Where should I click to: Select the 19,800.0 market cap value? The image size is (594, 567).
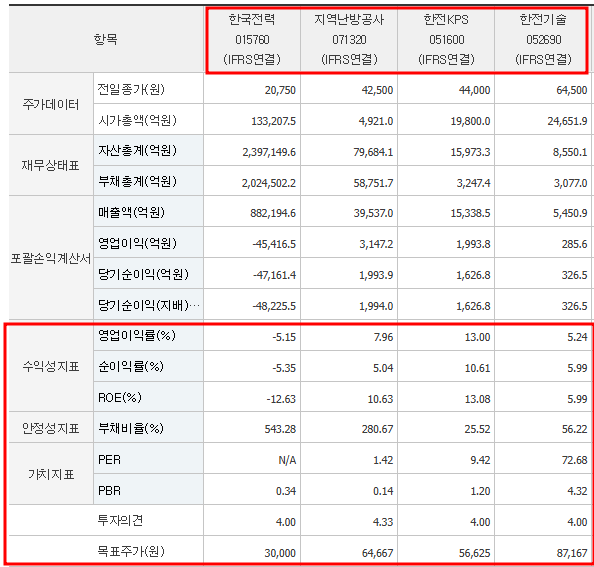470,121
